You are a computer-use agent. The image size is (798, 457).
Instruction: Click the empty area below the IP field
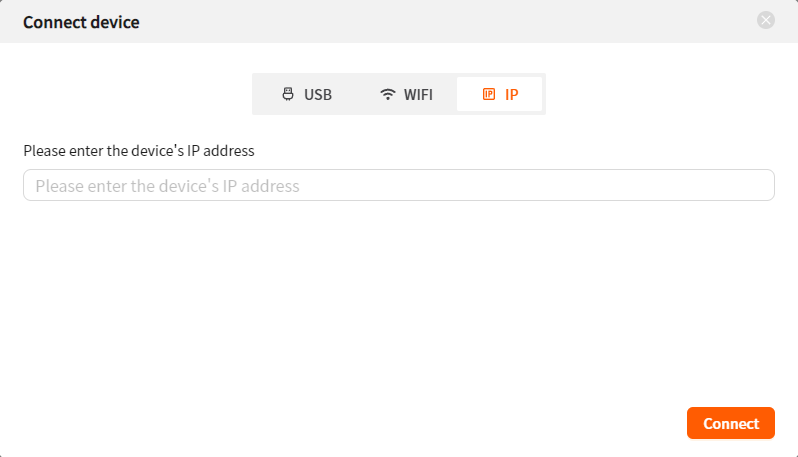pyautogui.click(x=399, y=300)
